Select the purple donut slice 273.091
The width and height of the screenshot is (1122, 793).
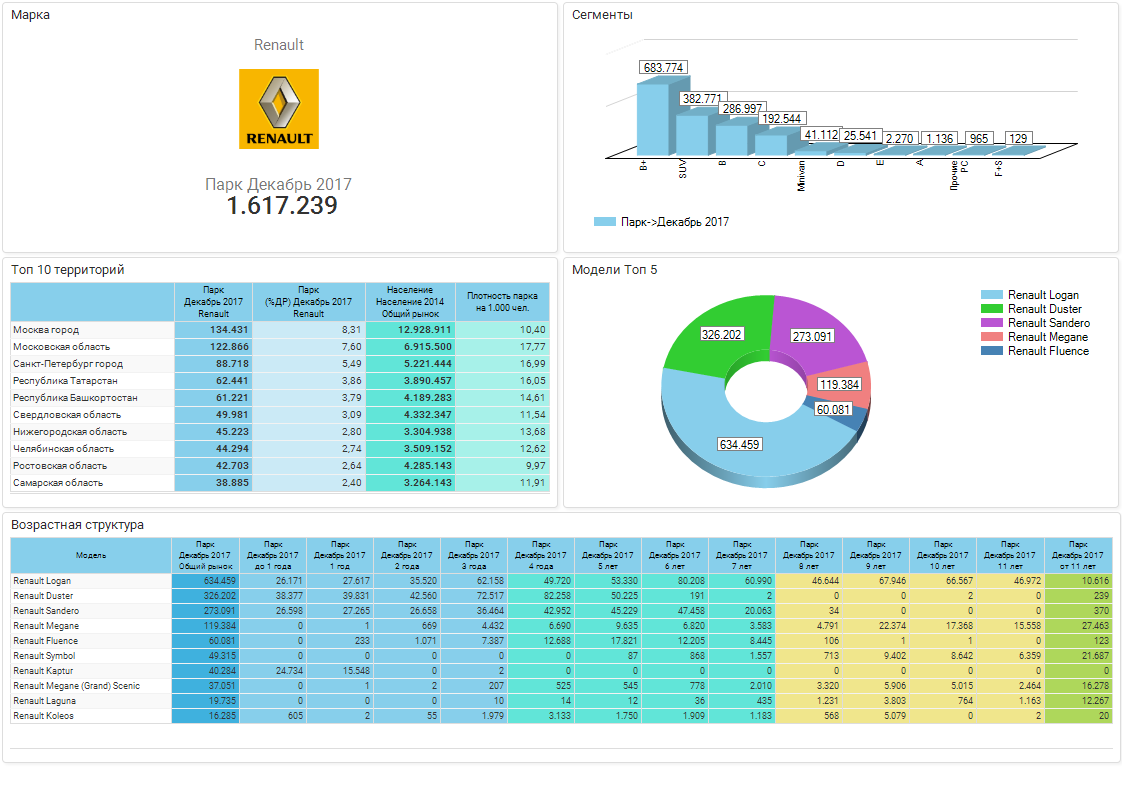tap(812, 336)
